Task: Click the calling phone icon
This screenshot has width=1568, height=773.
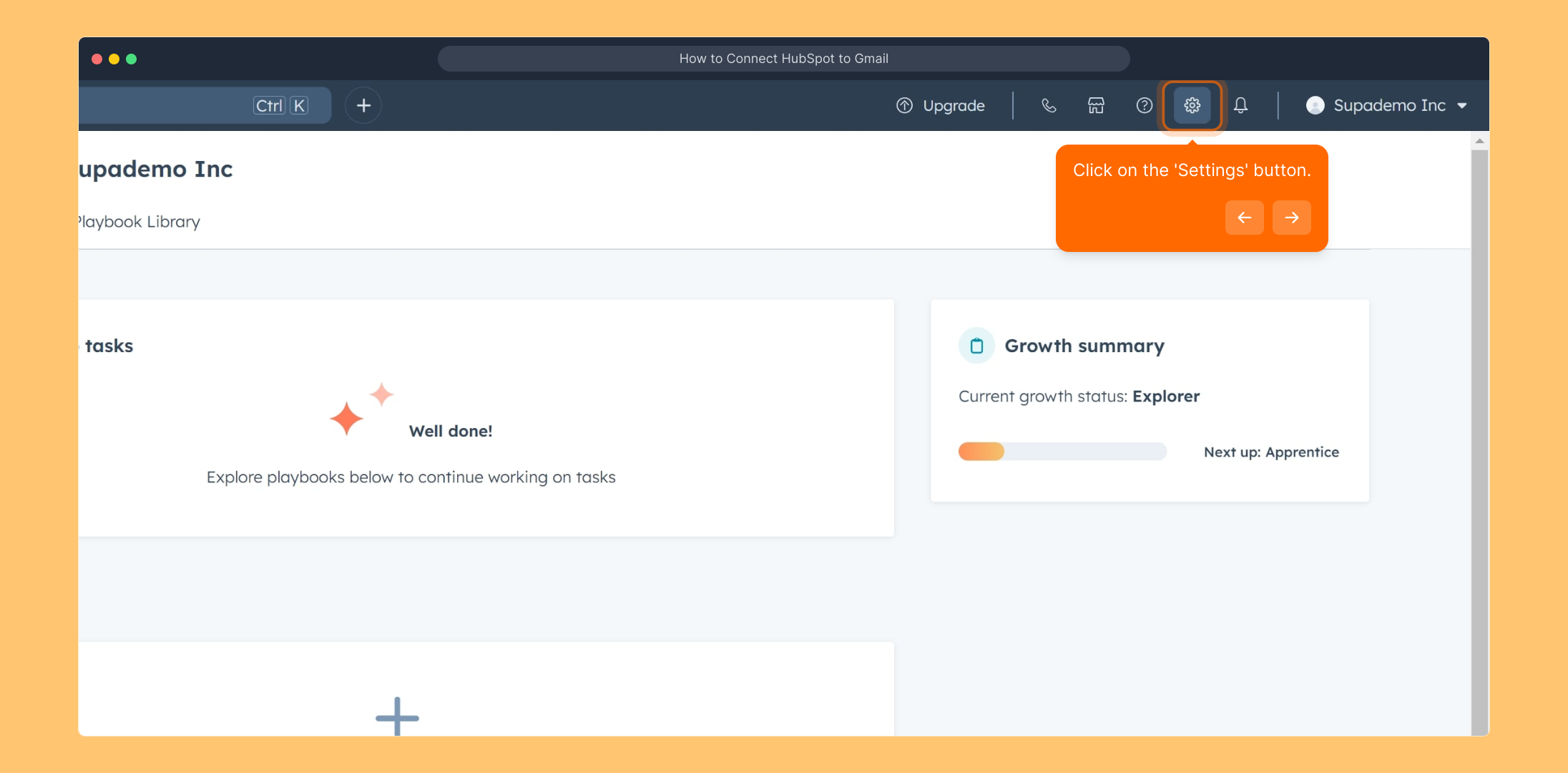Action: tap(1049, 106)
